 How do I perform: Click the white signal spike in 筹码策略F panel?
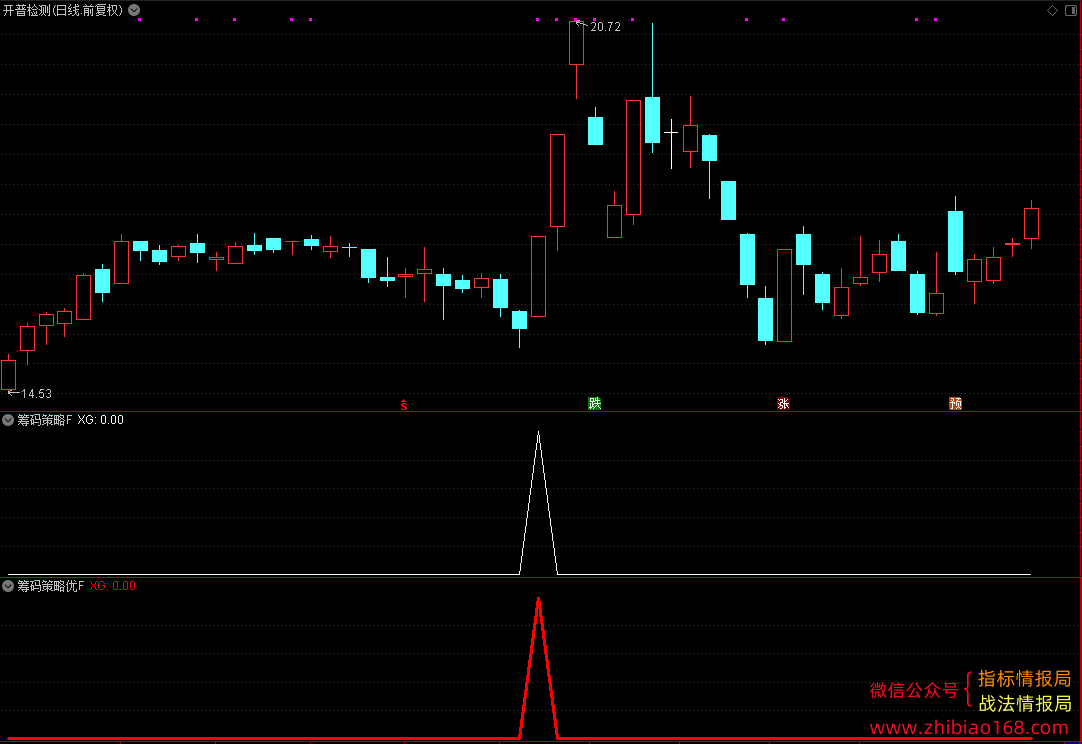(x=538, y=504)
